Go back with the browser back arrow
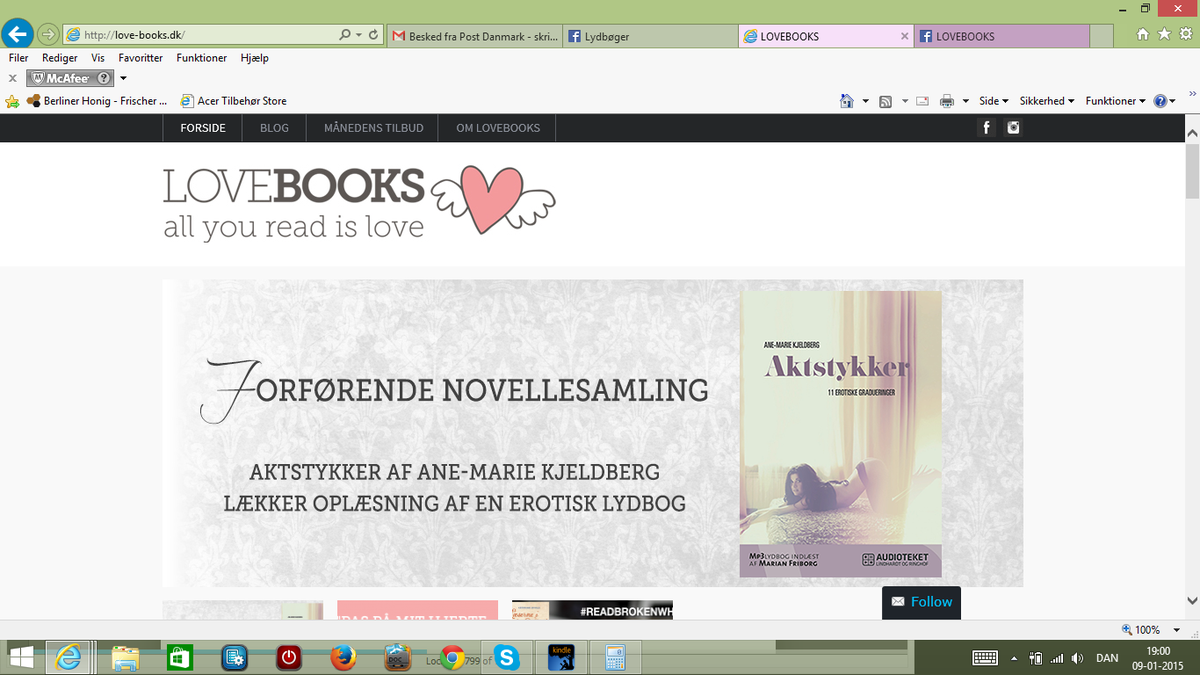Screen dimensions: 1200x675 click(17, 34)
